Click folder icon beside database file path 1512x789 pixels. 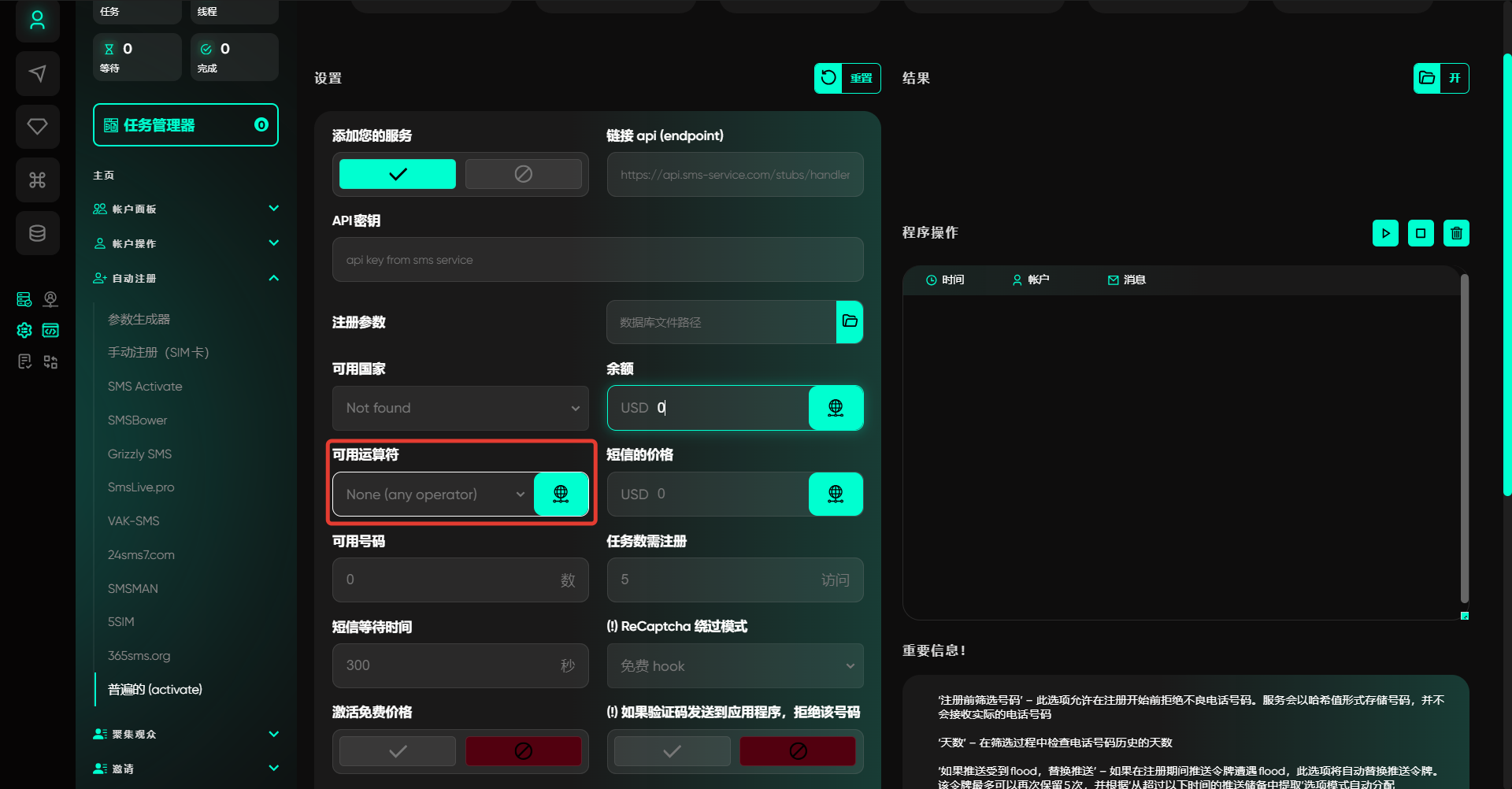[850, 321]
